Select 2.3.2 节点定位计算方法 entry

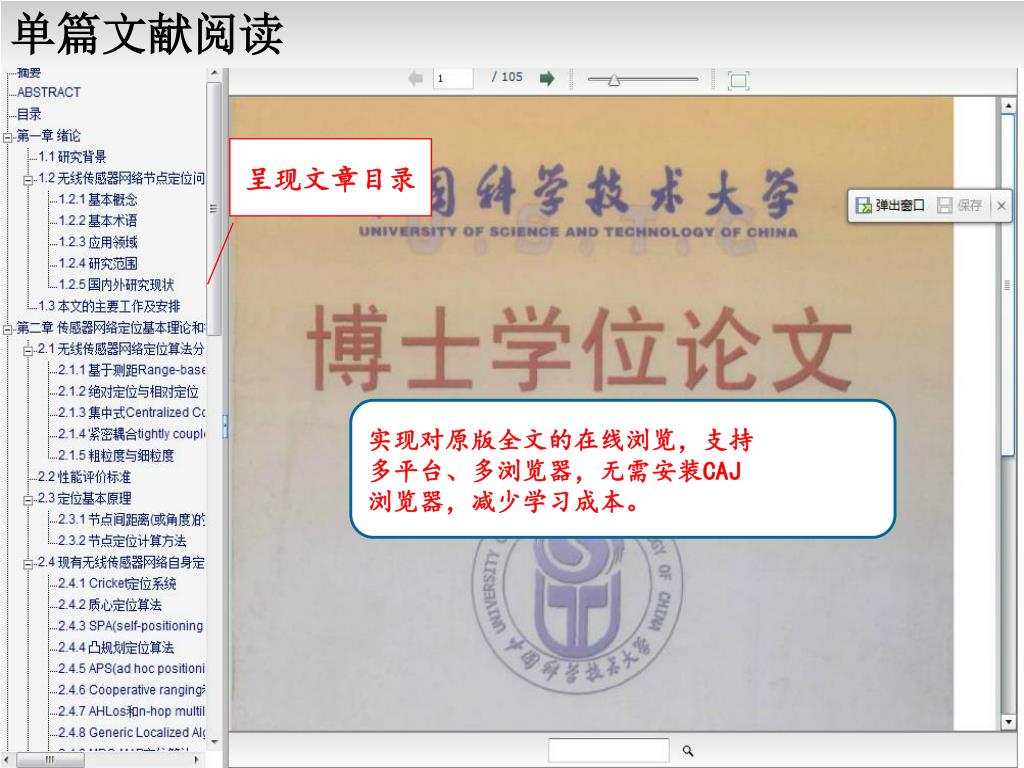click(x=123, y=541)
